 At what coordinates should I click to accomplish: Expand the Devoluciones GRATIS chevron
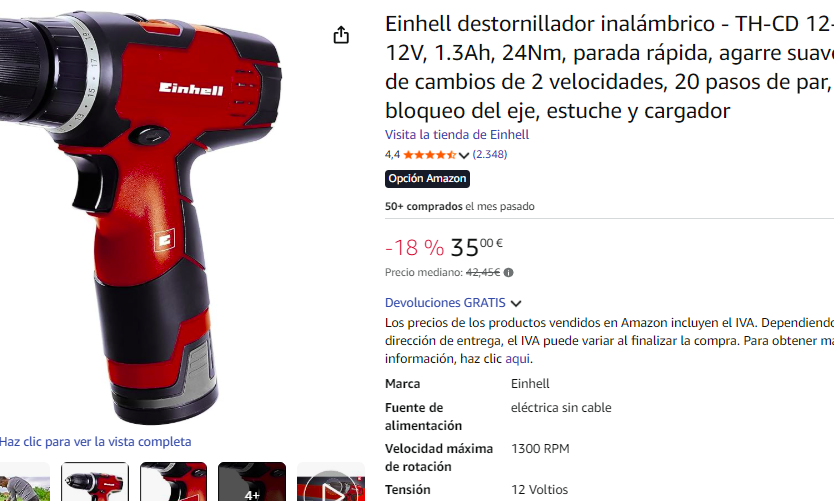pyautogui.click(x=516, y=304)
